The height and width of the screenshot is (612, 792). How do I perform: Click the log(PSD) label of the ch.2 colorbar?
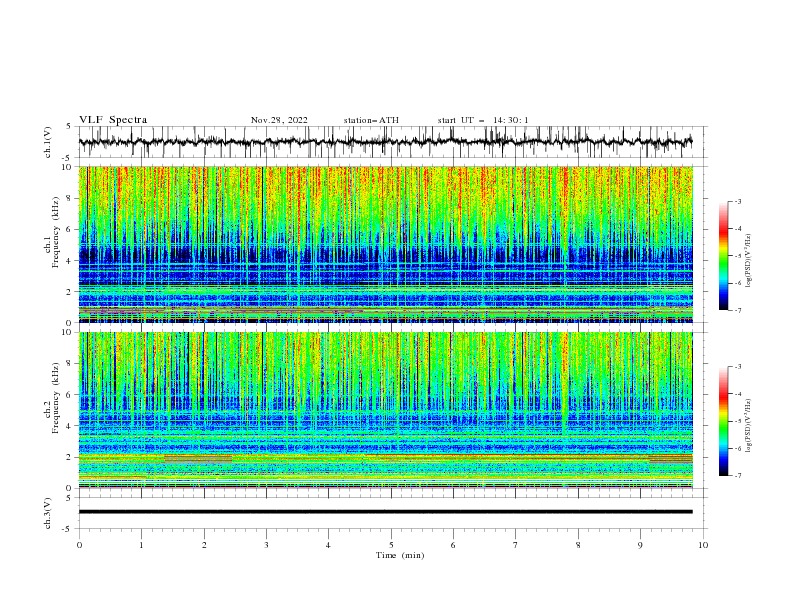click(x=748, y=426)
